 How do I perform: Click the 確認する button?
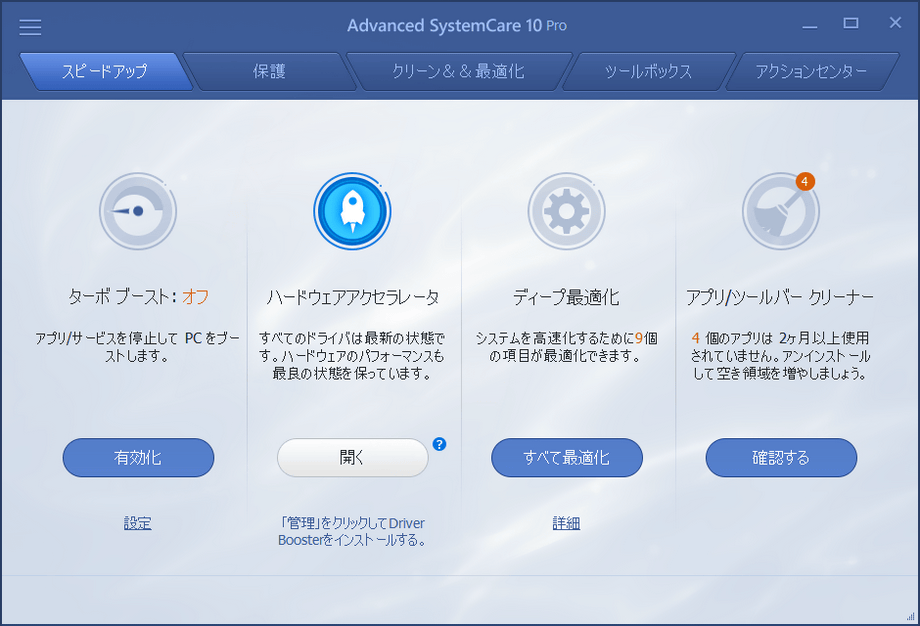pyautogui.click(x=781, y=458)
